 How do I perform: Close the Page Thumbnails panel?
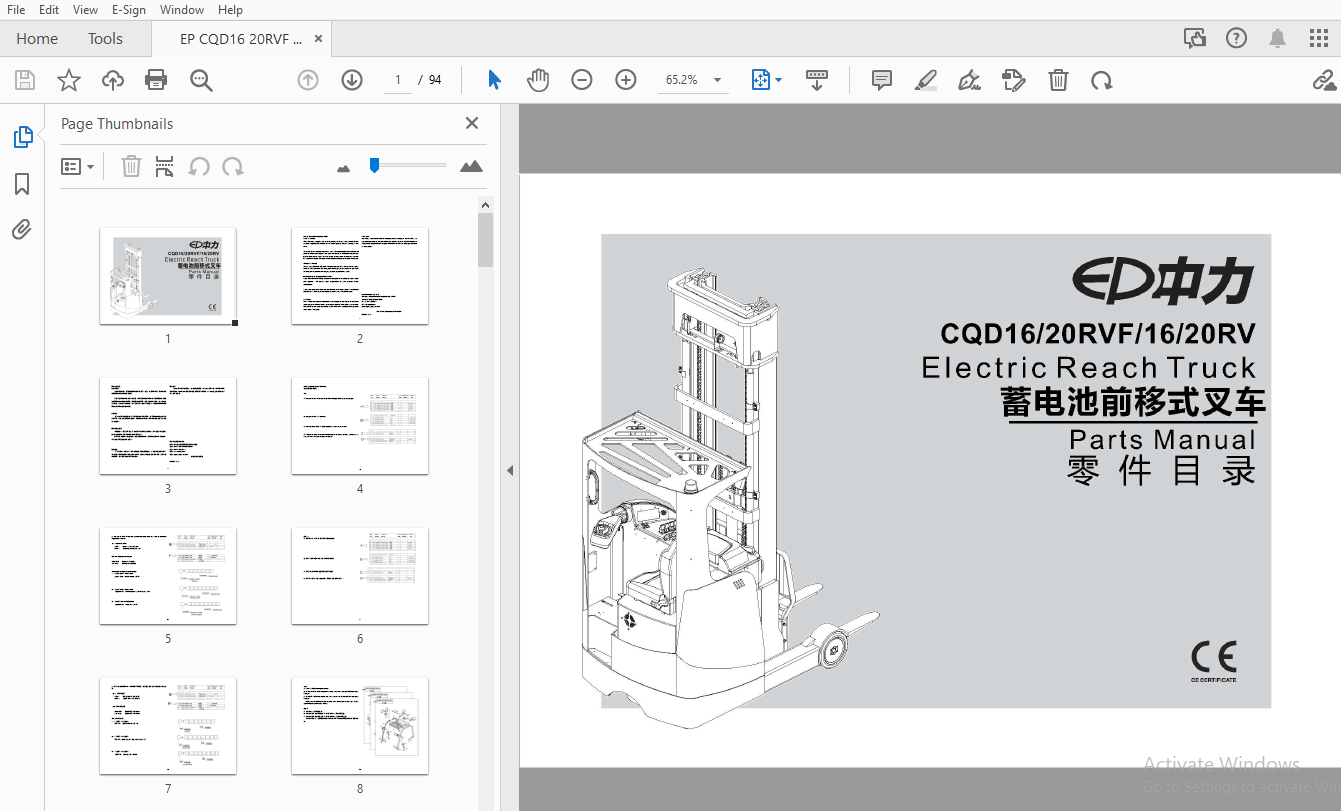pos(472,124)
